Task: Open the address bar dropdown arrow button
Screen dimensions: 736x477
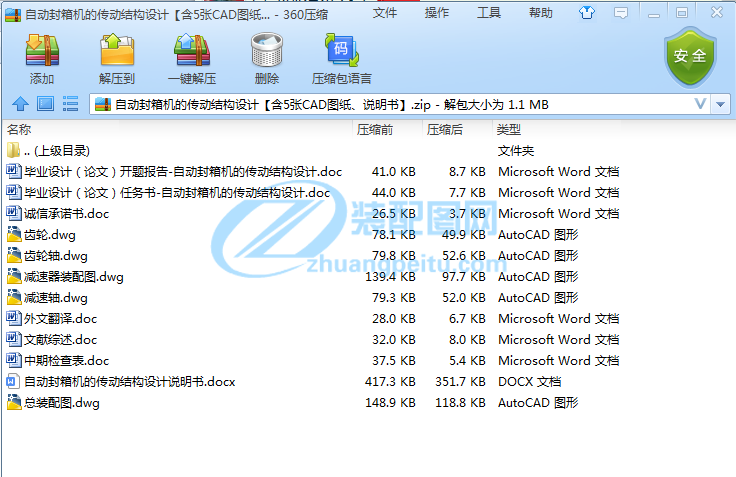Action: [721, 104]
